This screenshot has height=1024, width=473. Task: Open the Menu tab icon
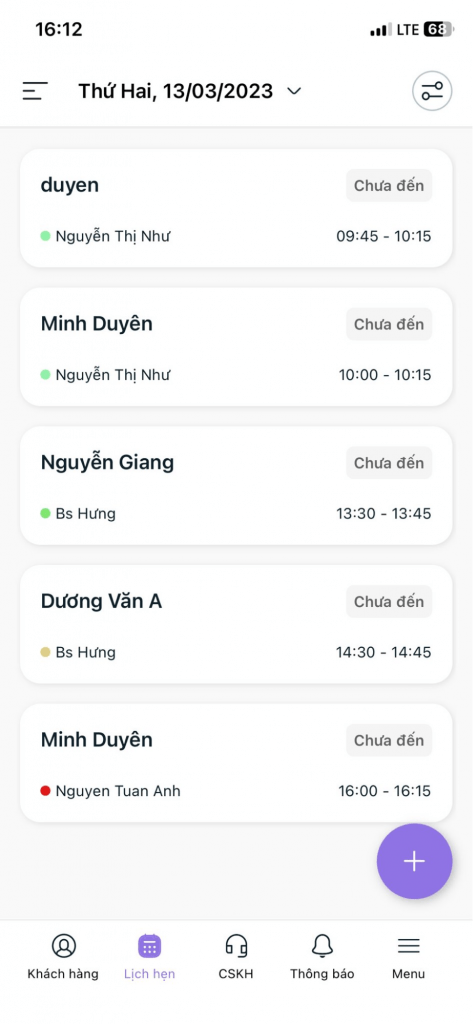(408, 946)
